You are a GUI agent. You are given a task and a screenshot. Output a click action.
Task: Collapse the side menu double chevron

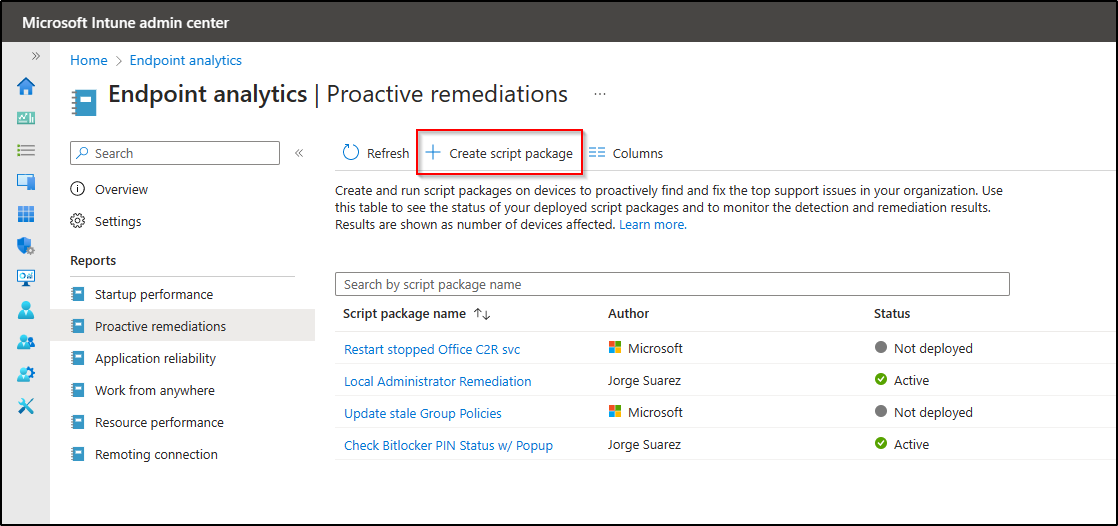298,153
